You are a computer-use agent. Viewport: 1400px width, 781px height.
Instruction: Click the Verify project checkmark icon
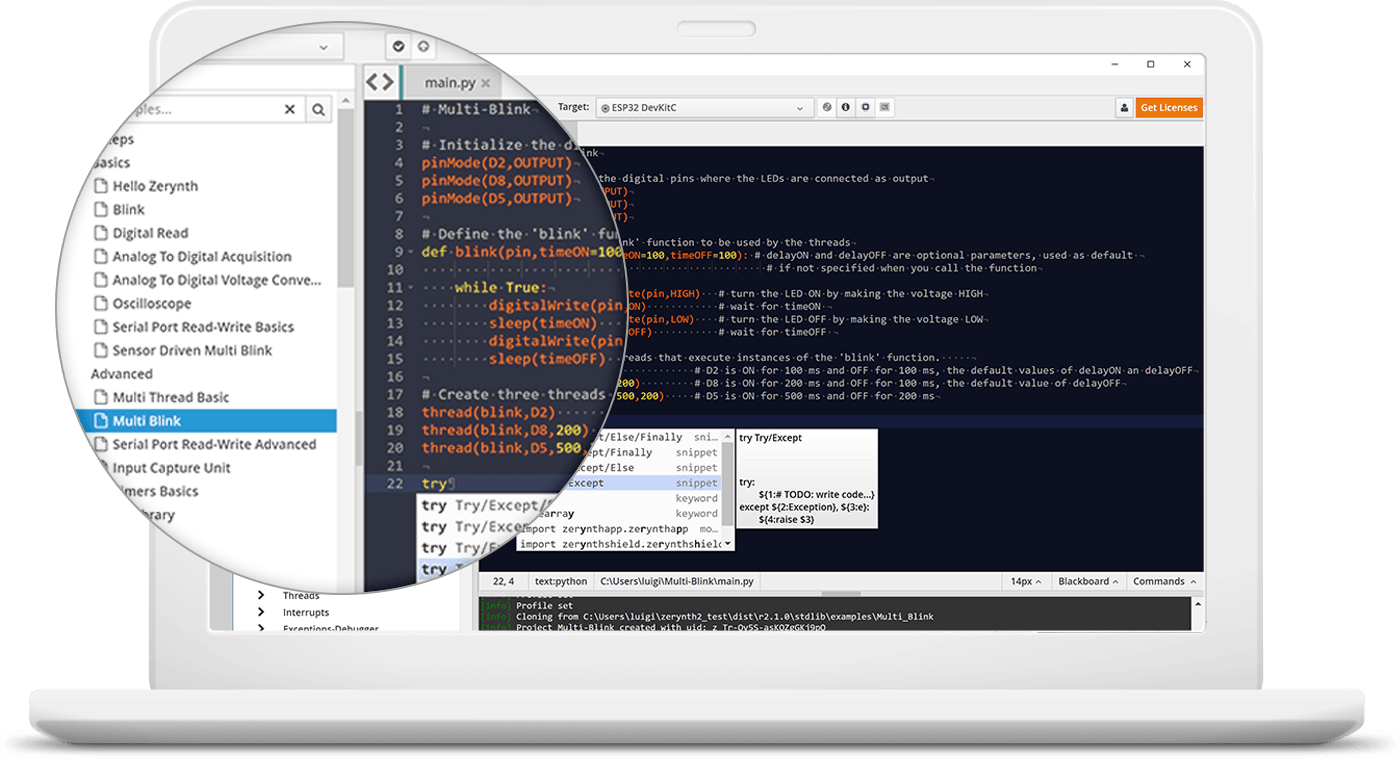tap(398, 46)
